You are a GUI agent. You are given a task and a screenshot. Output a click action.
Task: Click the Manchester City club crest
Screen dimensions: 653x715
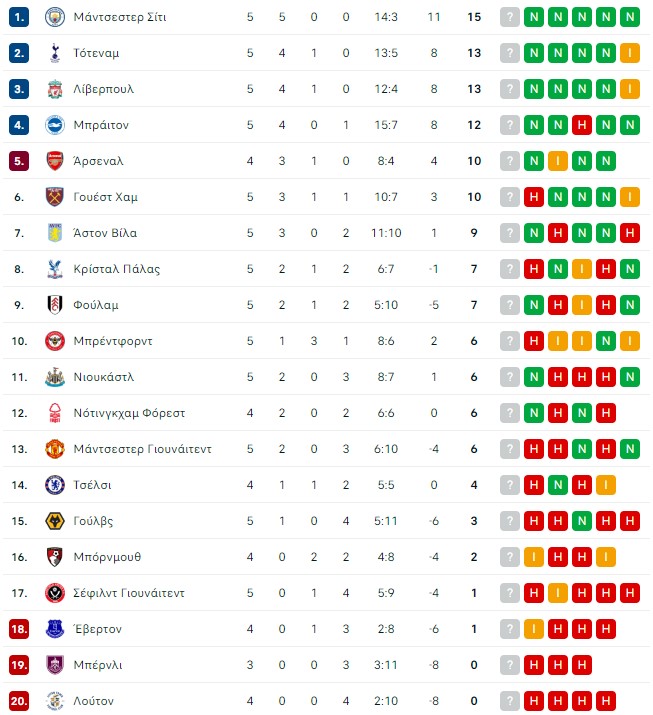[x=55, y=17]
